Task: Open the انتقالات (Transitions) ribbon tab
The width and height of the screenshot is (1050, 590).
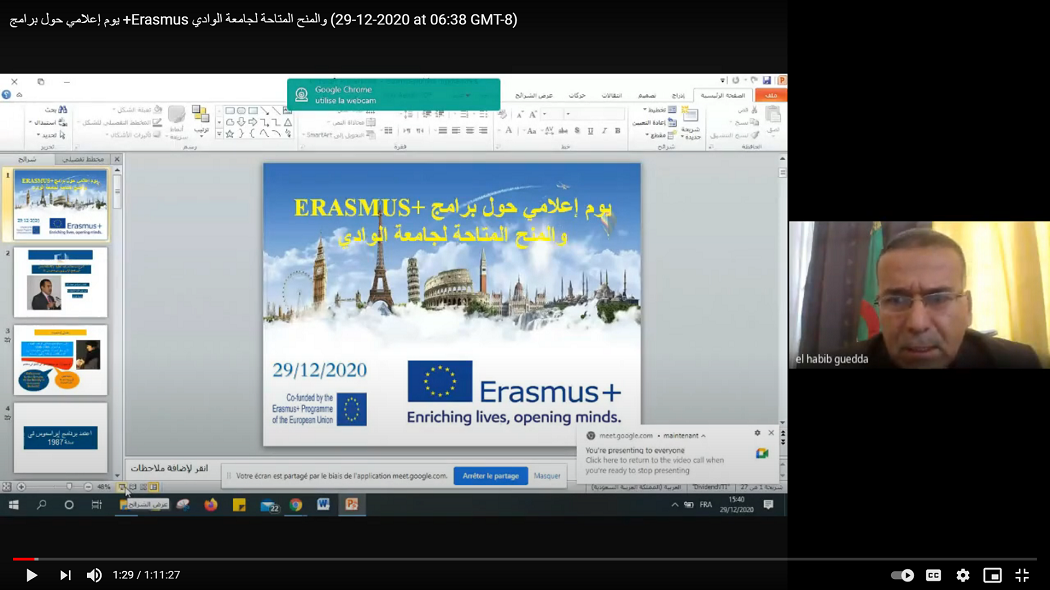Action: pyautogui.click(x=611, y=96)
